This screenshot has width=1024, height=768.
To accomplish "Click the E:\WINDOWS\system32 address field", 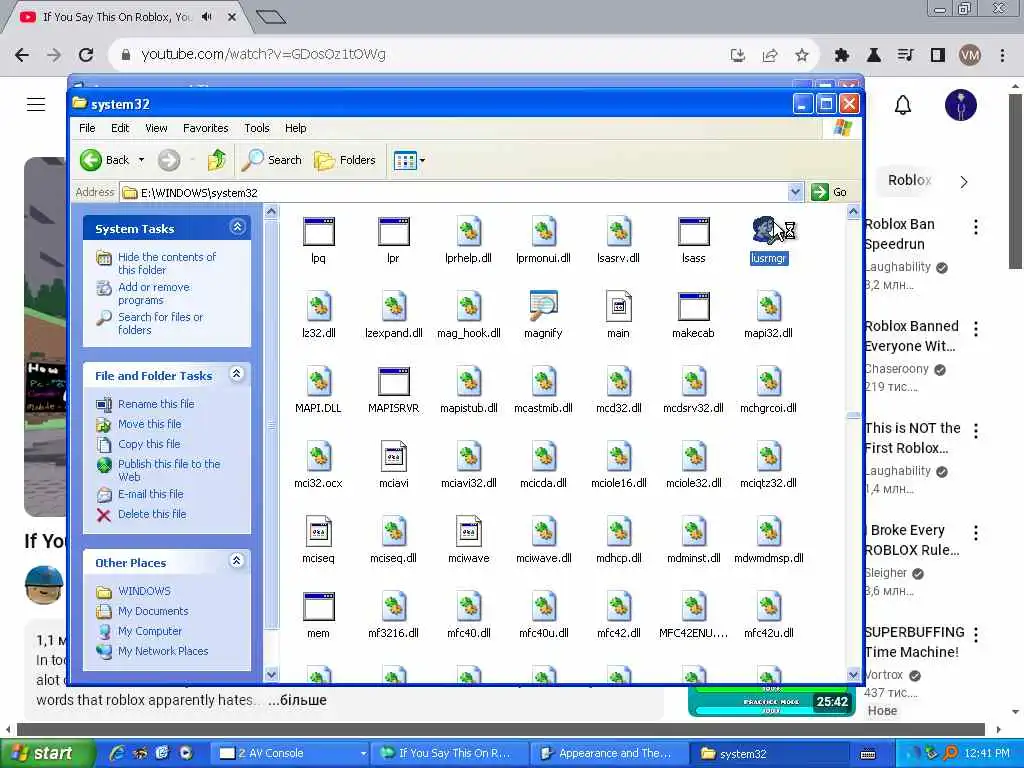I will click(454, 192).
